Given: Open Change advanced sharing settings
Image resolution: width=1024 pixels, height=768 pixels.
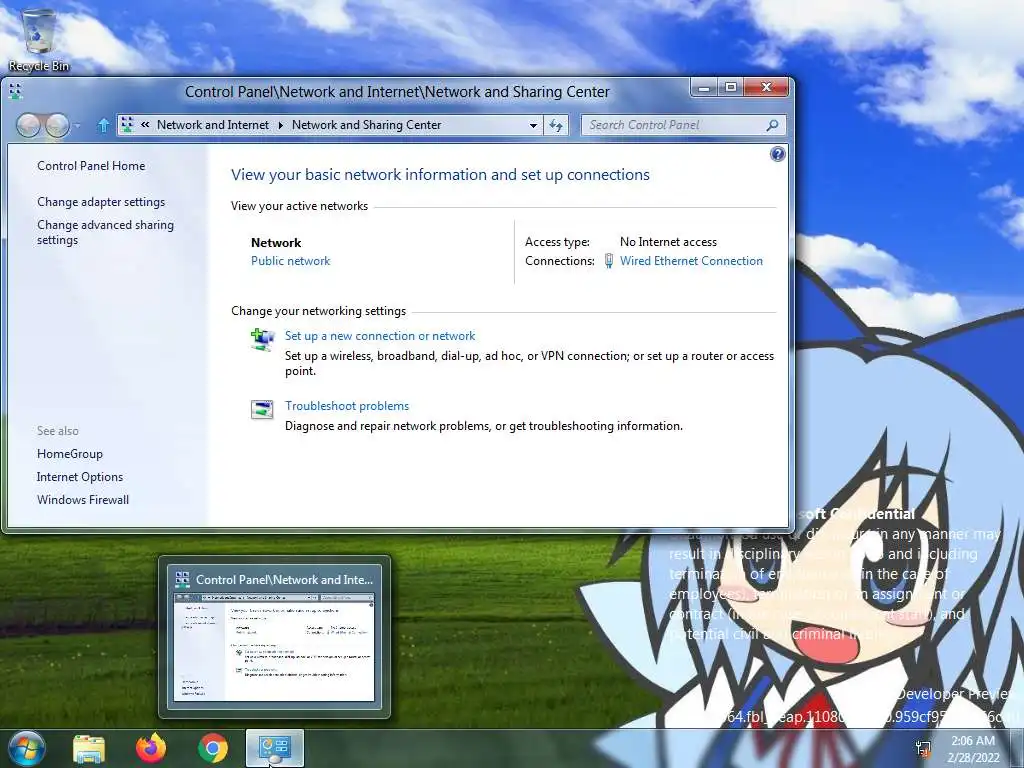Looking at the screenshot, I should 105,232.
